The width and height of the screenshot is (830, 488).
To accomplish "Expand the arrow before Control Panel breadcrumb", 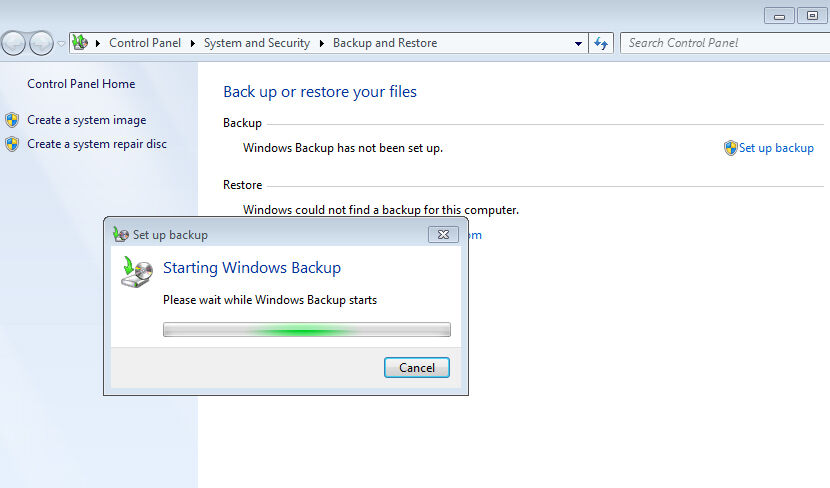I will (x=98, y=43).
